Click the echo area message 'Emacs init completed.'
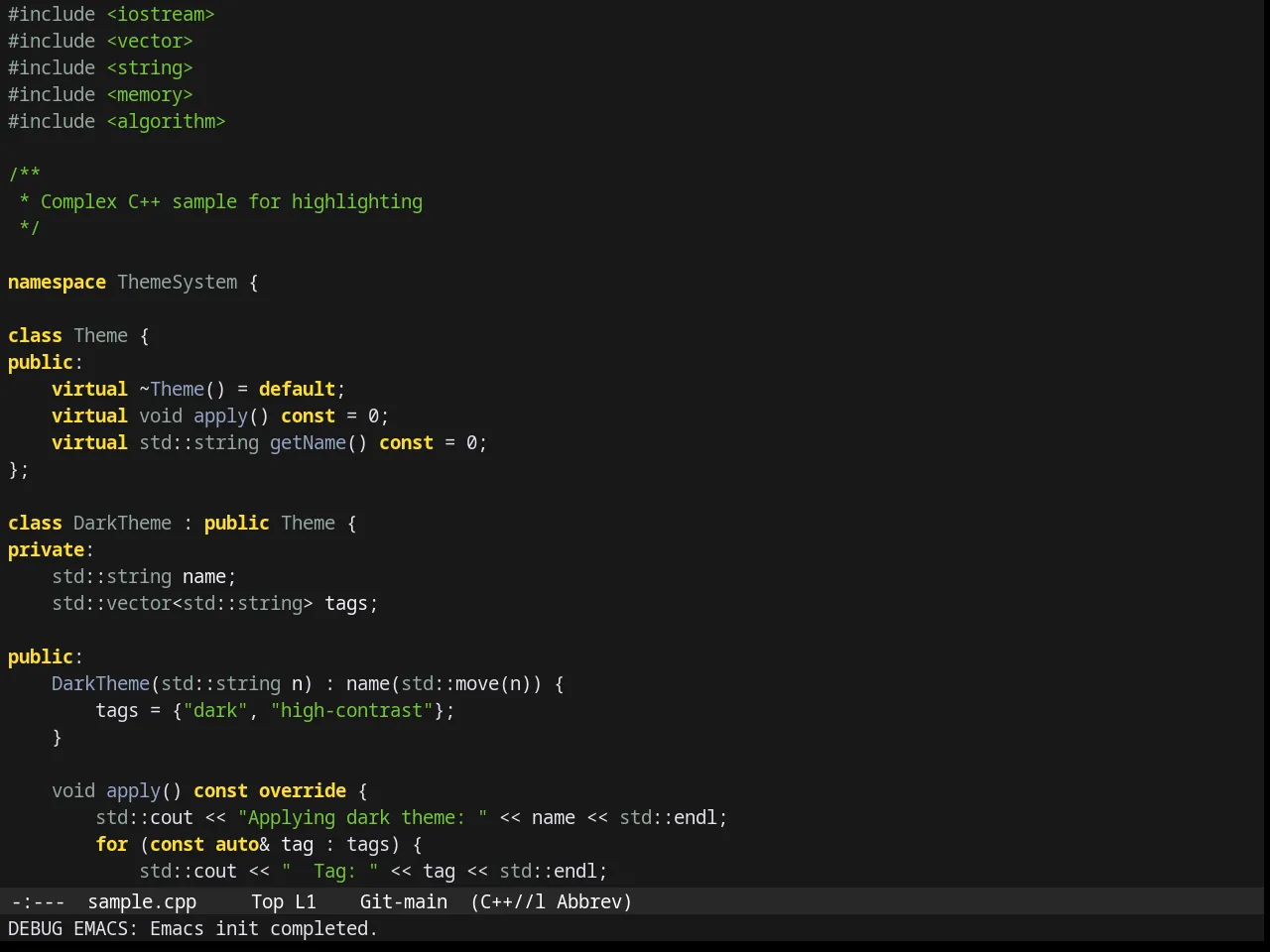1270x952 pixels. 263,928
